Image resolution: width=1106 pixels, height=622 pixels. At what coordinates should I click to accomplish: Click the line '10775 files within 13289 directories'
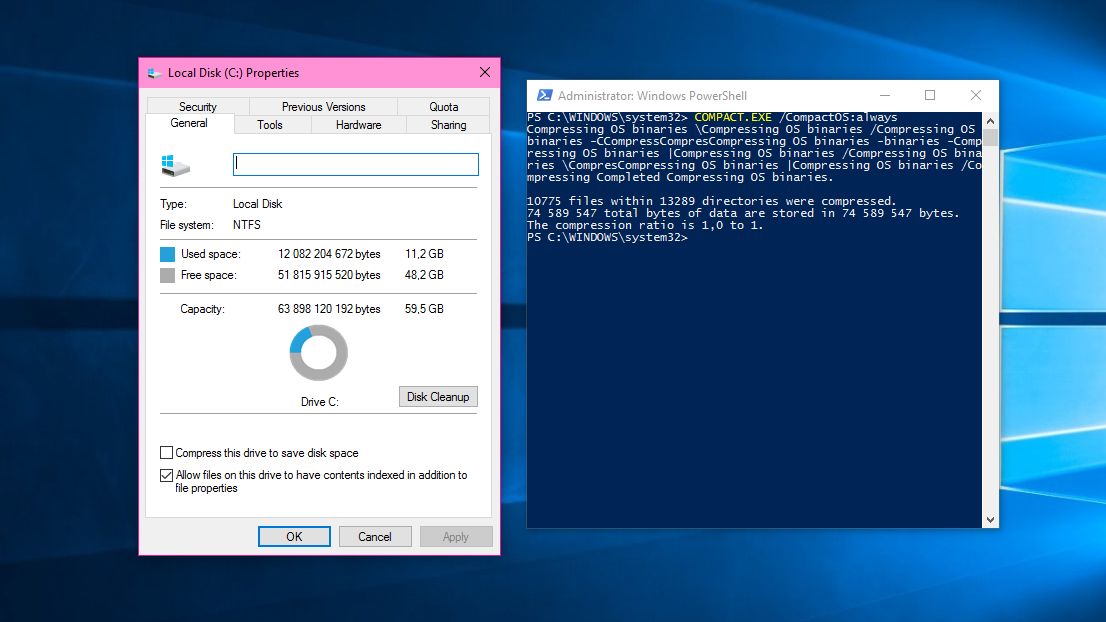711,201
